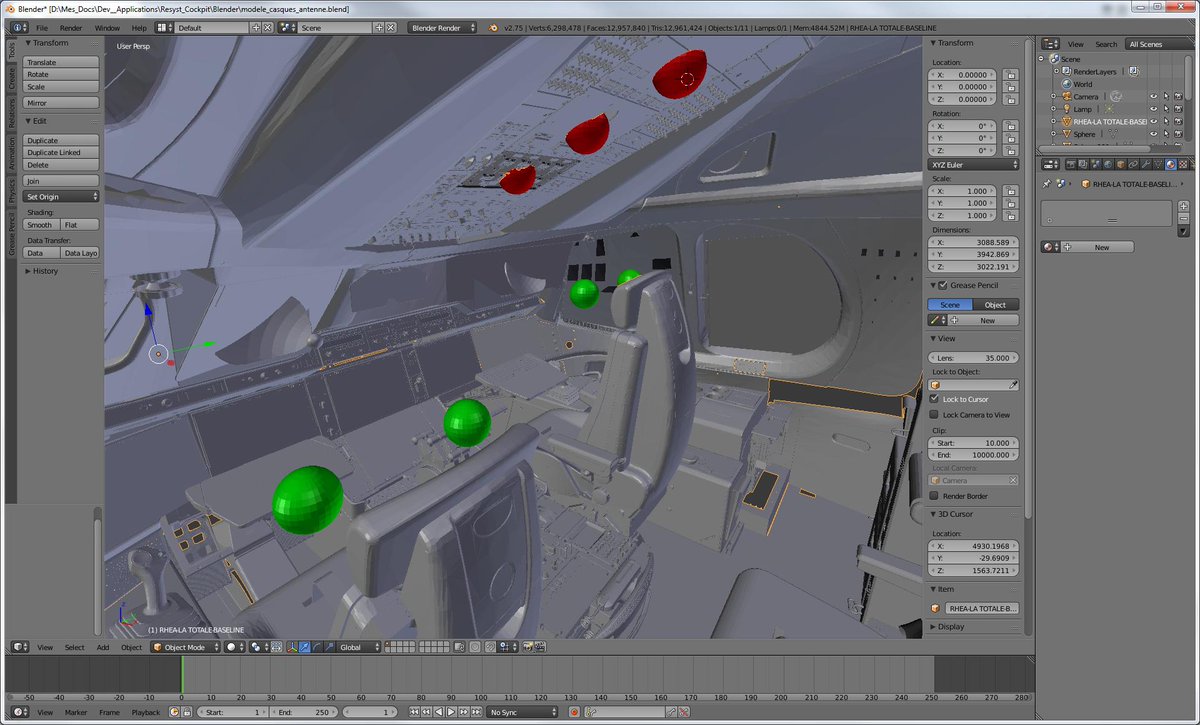Select the translate manipulator arrow icon

tap(304, 647)
